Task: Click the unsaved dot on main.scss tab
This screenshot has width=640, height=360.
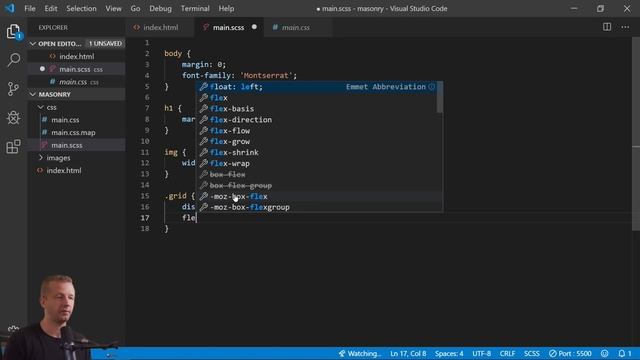Action: point(254,27)
